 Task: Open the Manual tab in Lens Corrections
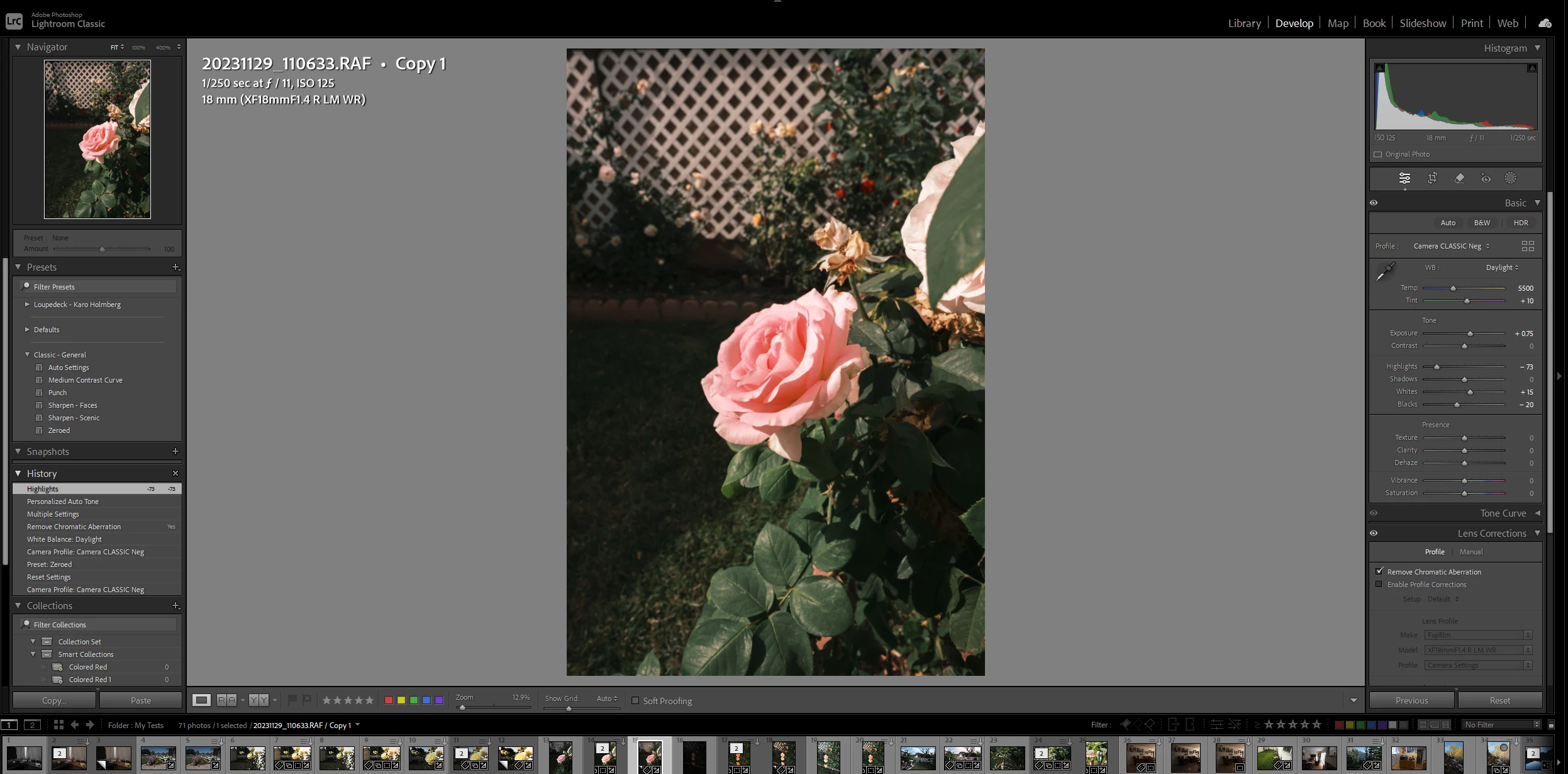pyautogui.click(x=1471, y=552)
